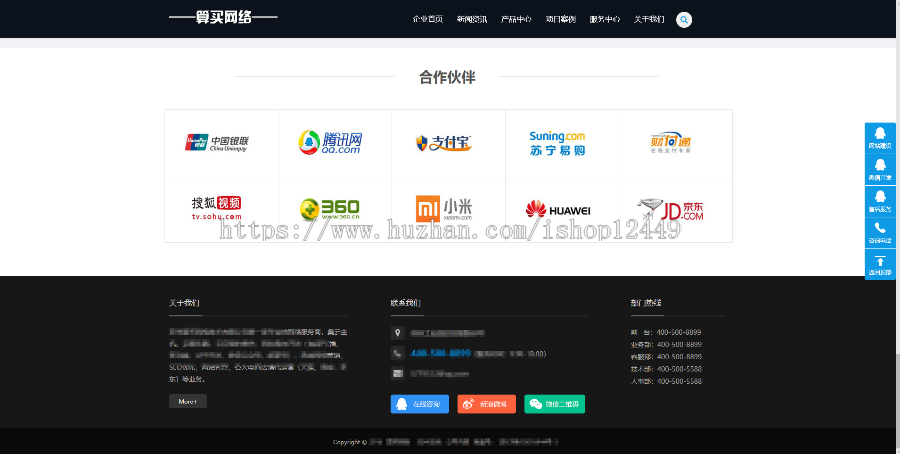Screen dimensions: 900x454
Task: Open the 360 partner logo
Action: pyautogui.click(x=329, y=209)
